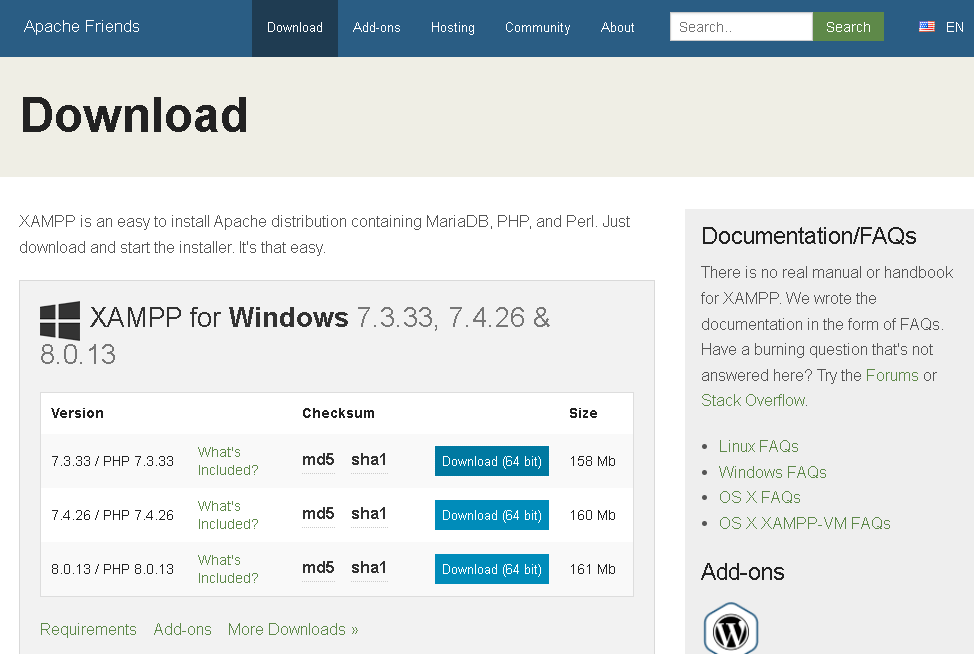Click the Documentation/FAQs heading
974x654 pixels.
click(x=808, y=236)
